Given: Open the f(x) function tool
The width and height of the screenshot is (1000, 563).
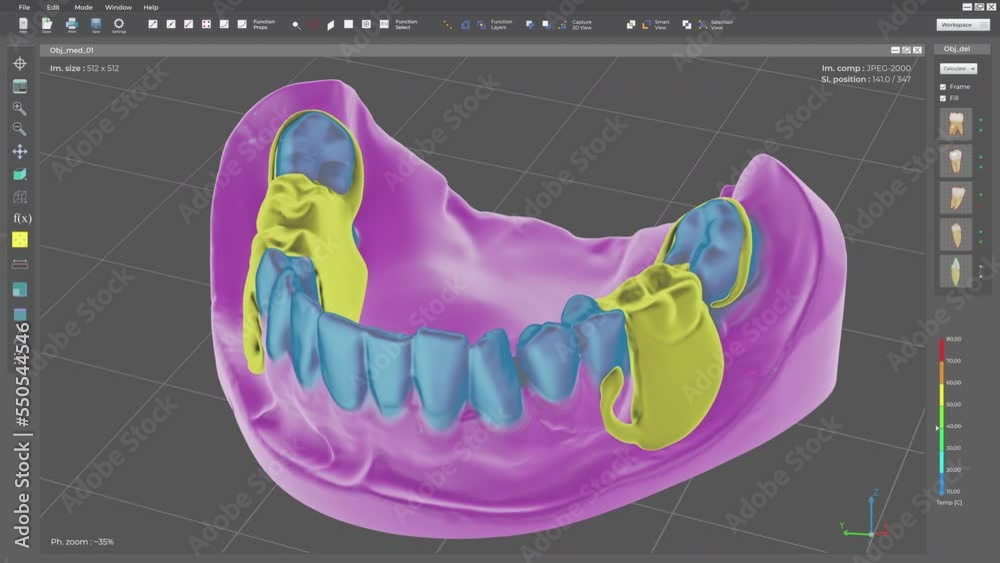Looking at the screenshot, I should [x=22, y=218].
